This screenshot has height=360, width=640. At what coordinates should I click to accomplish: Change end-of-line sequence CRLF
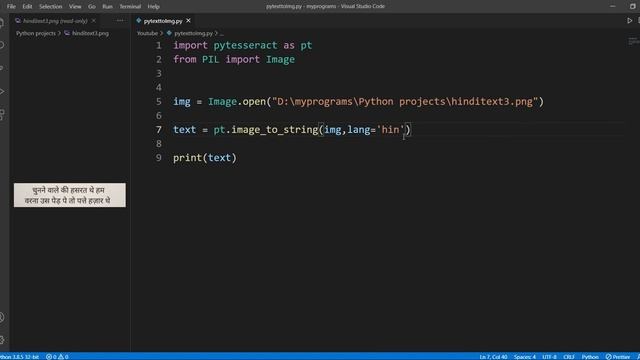(x=569, y=357)
